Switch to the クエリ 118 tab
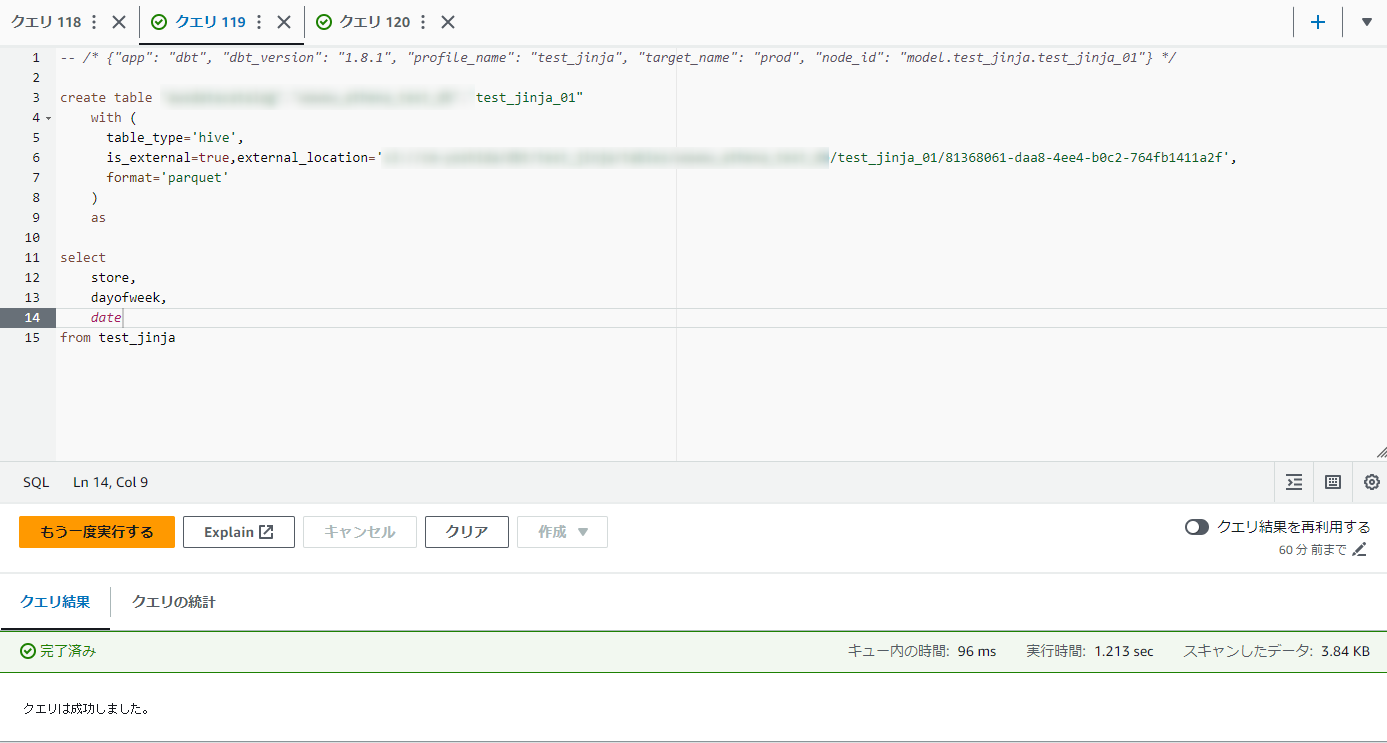The height and width of the screenshot is (743, 1387). coord(46,22)
